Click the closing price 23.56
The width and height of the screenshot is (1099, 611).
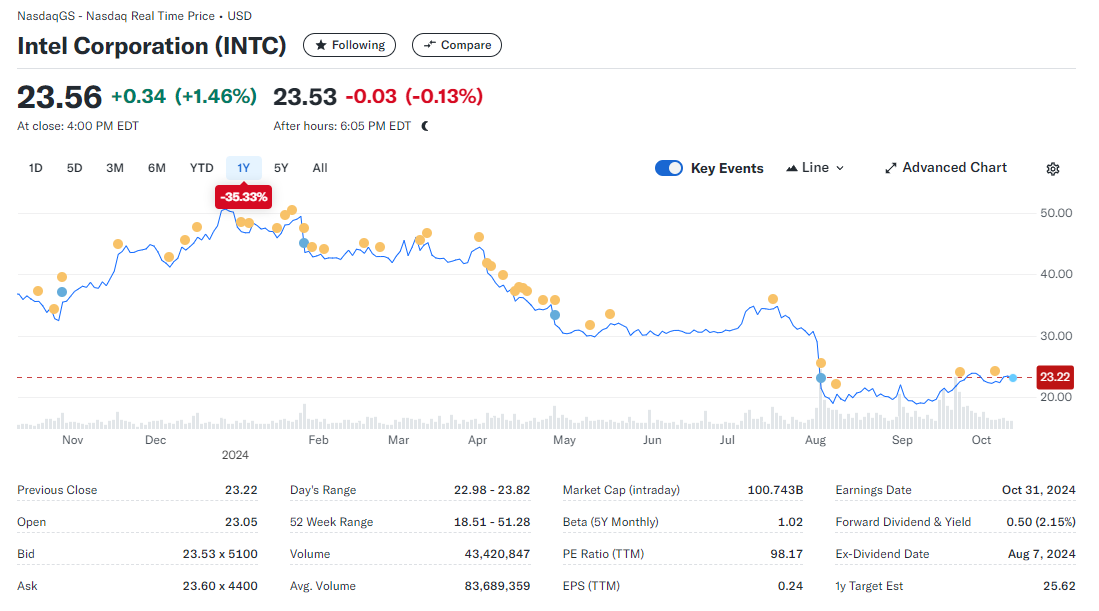(60, 97)
